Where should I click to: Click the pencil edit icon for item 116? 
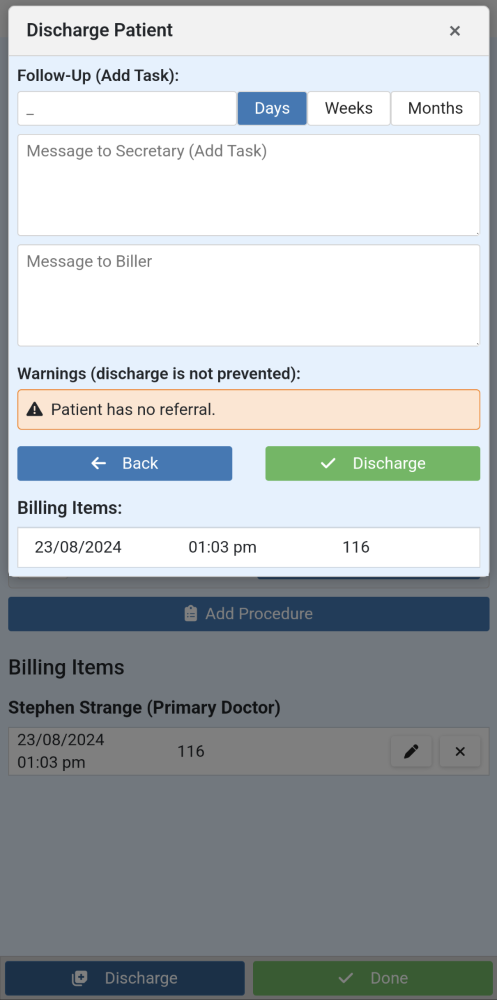(412, 752)
